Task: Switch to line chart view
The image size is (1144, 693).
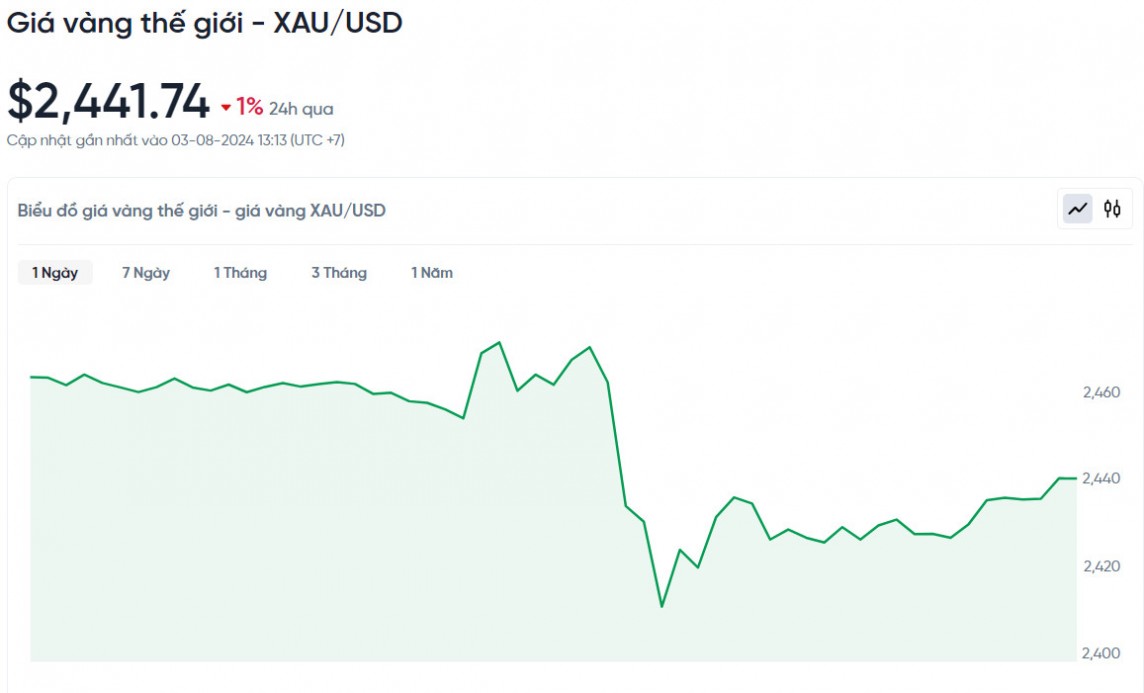Action: [1077, 209]
